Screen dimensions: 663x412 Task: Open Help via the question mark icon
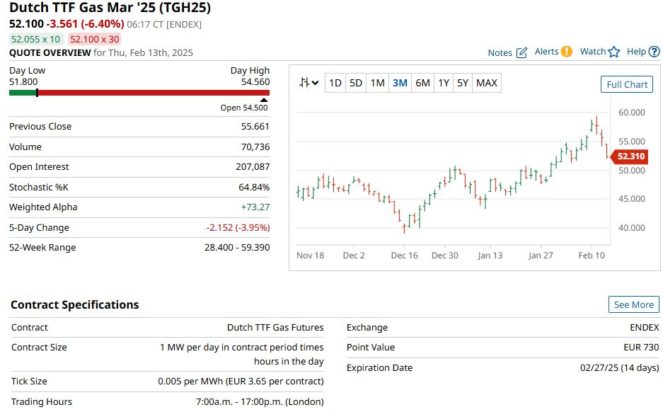pyautogui.click(x=654, y=51)
